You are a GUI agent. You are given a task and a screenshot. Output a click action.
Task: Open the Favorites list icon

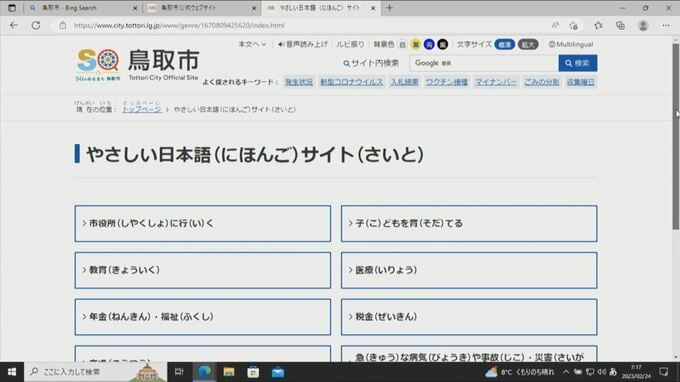[598, 26]
